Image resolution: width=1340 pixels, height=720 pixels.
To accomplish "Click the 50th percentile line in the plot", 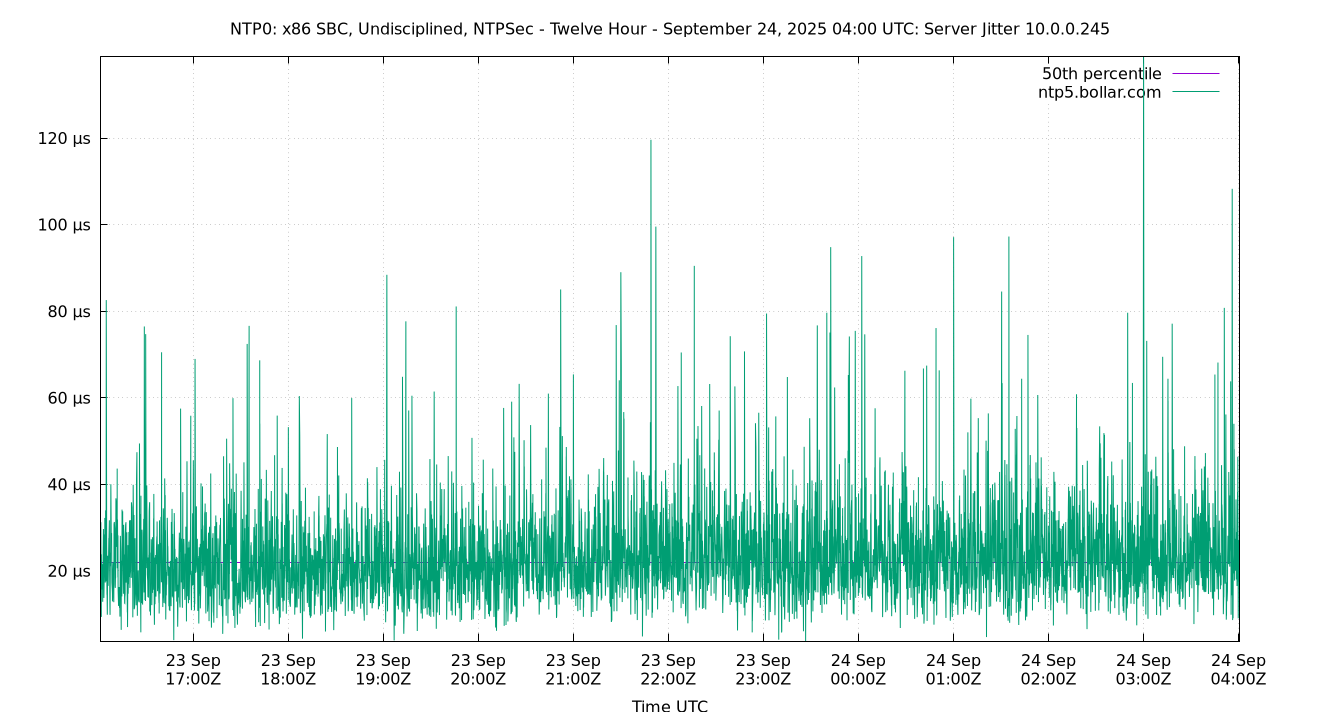I will (400, 562).
